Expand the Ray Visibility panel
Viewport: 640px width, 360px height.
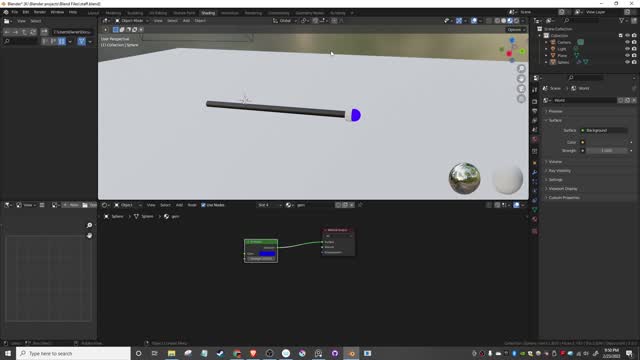click(x=559, y=171)
